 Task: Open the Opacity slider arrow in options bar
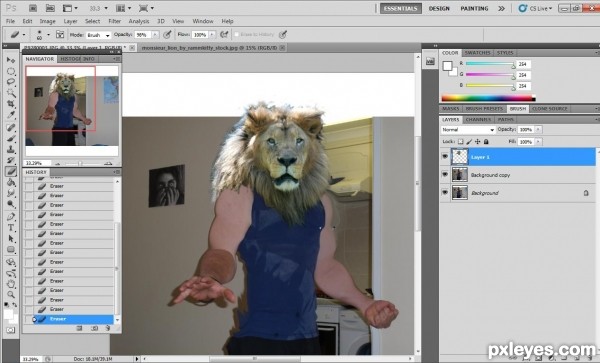pos(155,34)
